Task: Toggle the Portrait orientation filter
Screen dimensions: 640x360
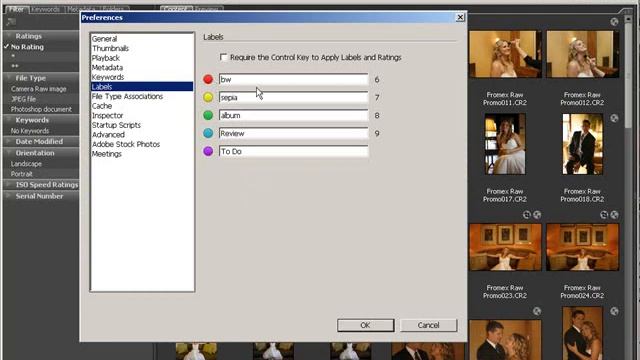Action: [x=22, y=174]
